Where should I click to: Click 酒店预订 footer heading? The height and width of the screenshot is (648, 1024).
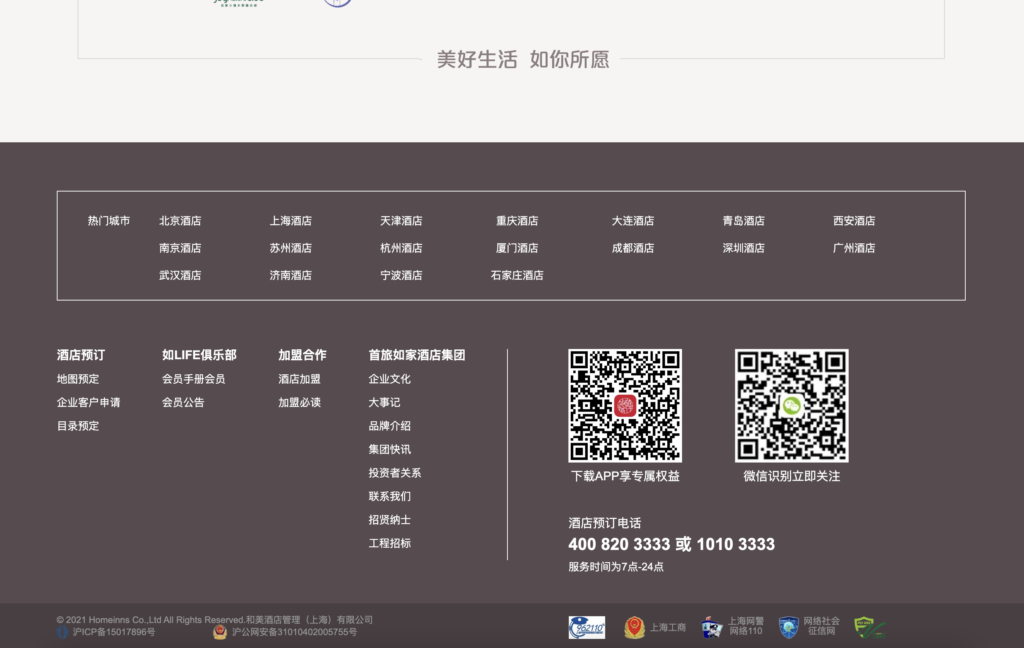tap(80, 355)
